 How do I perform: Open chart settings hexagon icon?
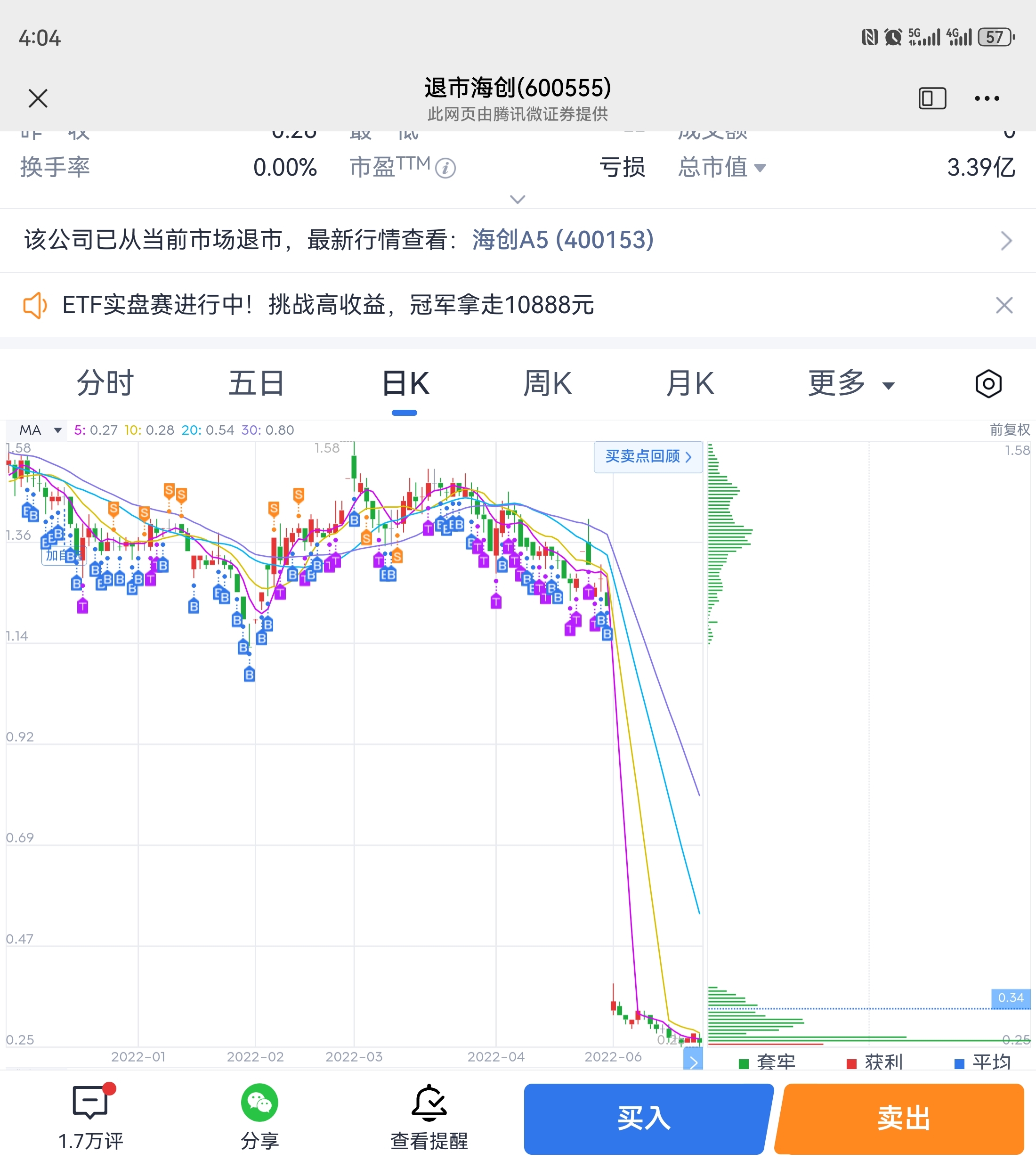pyautogui.click(x=988, y=383)
